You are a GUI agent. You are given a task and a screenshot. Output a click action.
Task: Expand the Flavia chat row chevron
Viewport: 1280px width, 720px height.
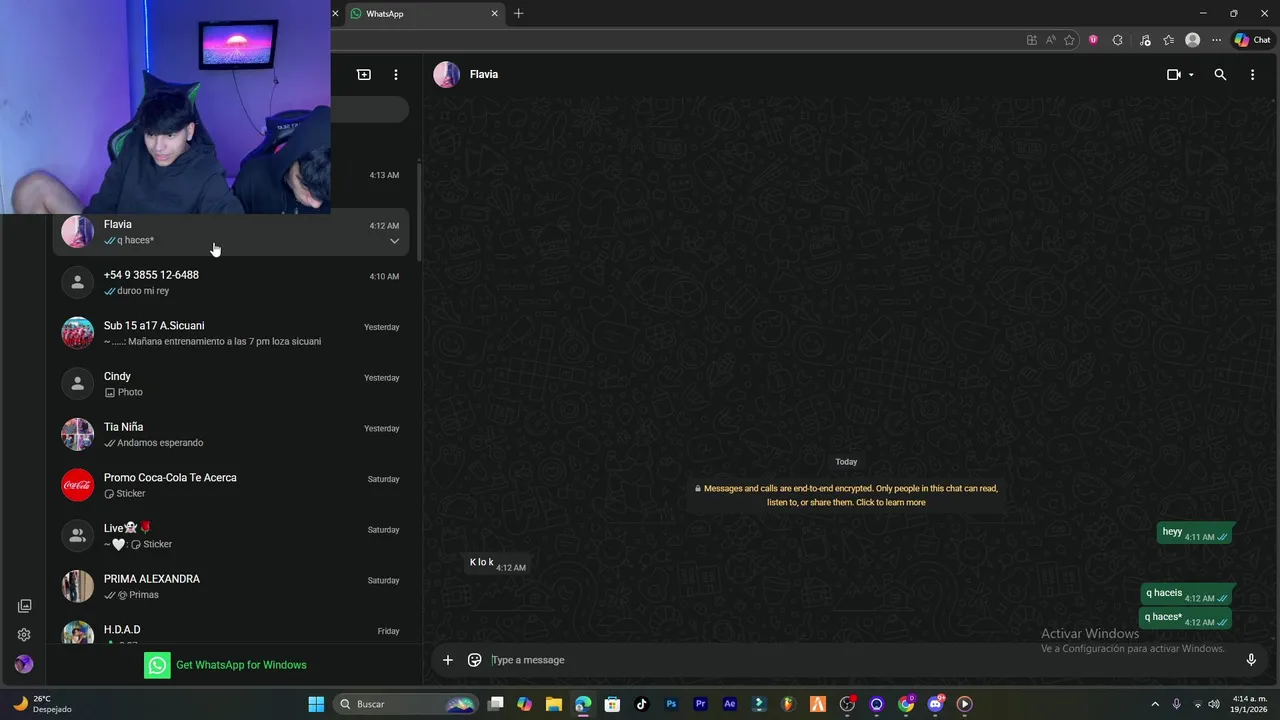pos(394,241)
